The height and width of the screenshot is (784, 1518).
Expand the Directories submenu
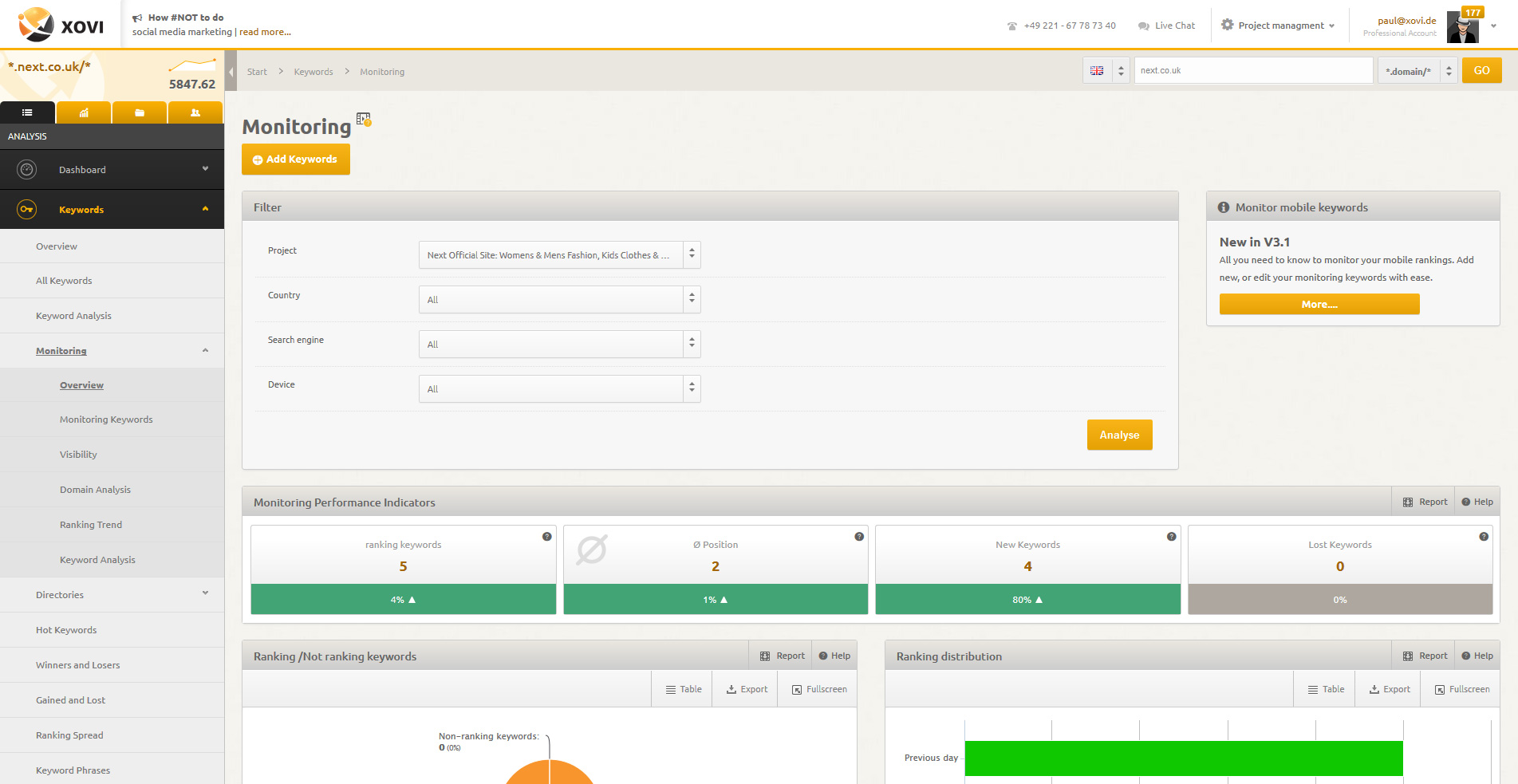(205, 593)
